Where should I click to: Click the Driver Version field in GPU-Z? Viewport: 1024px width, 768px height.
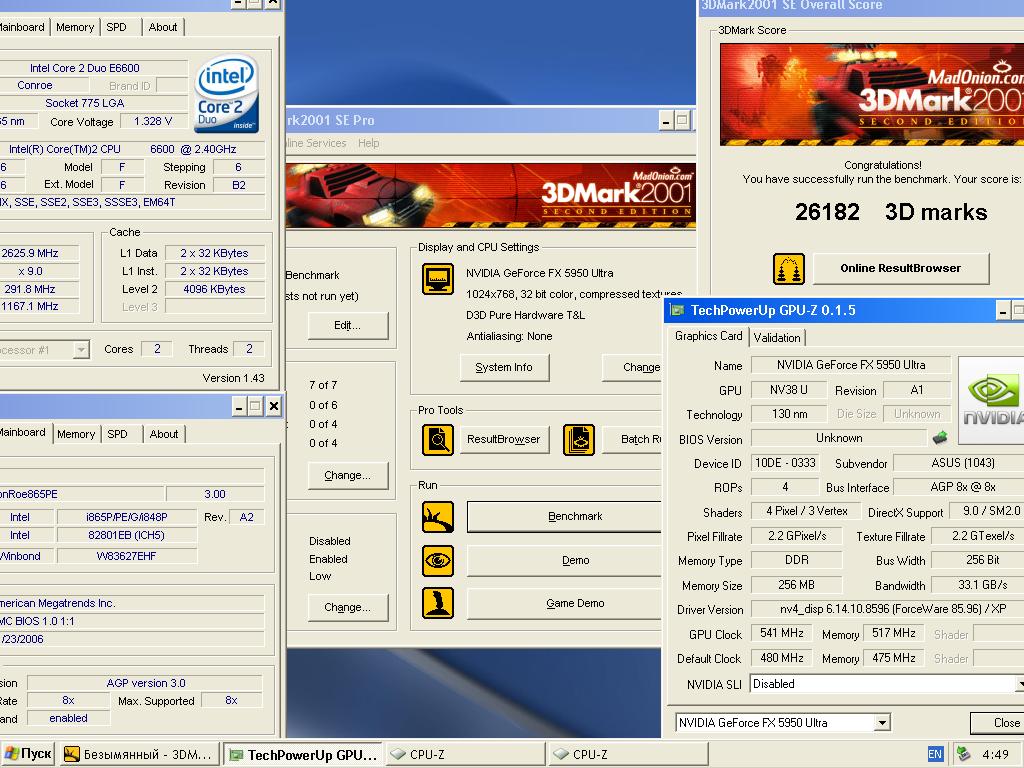pyautogui.click(x=888, y=609)
